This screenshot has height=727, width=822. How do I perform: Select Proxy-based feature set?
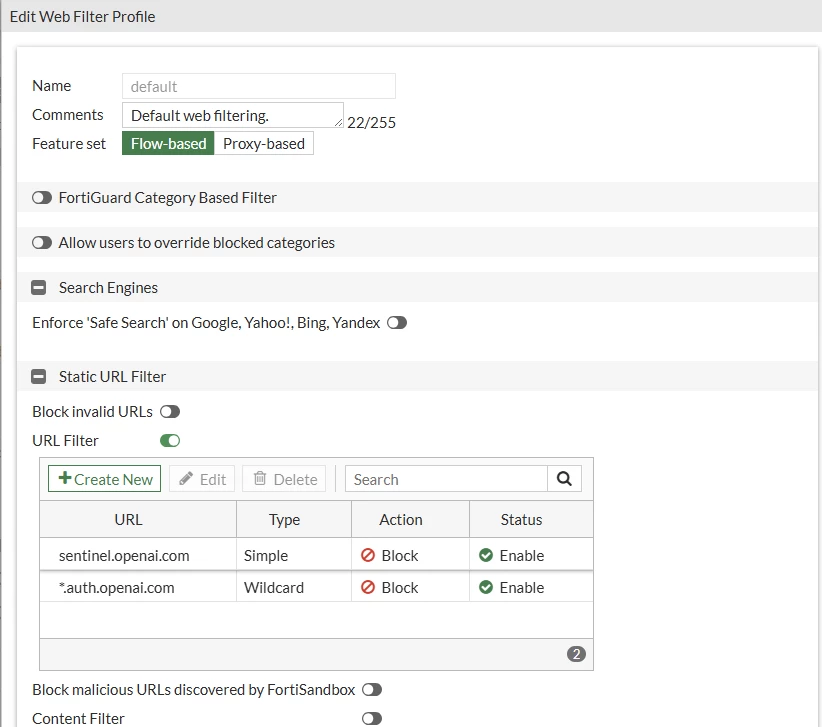click(x=264, y=144)
